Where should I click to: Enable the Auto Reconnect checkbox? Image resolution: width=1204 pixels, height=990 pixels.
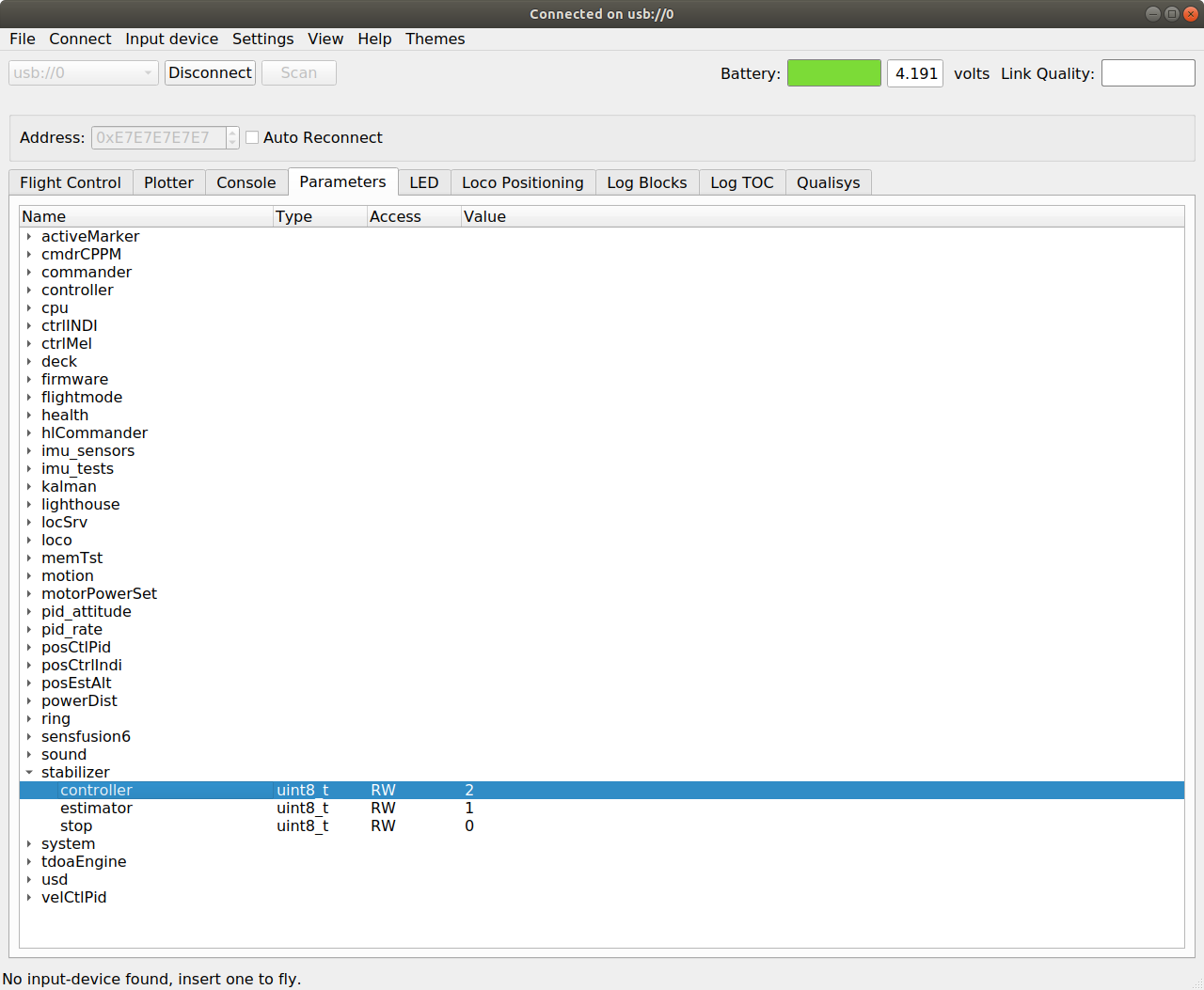point(252,138)
